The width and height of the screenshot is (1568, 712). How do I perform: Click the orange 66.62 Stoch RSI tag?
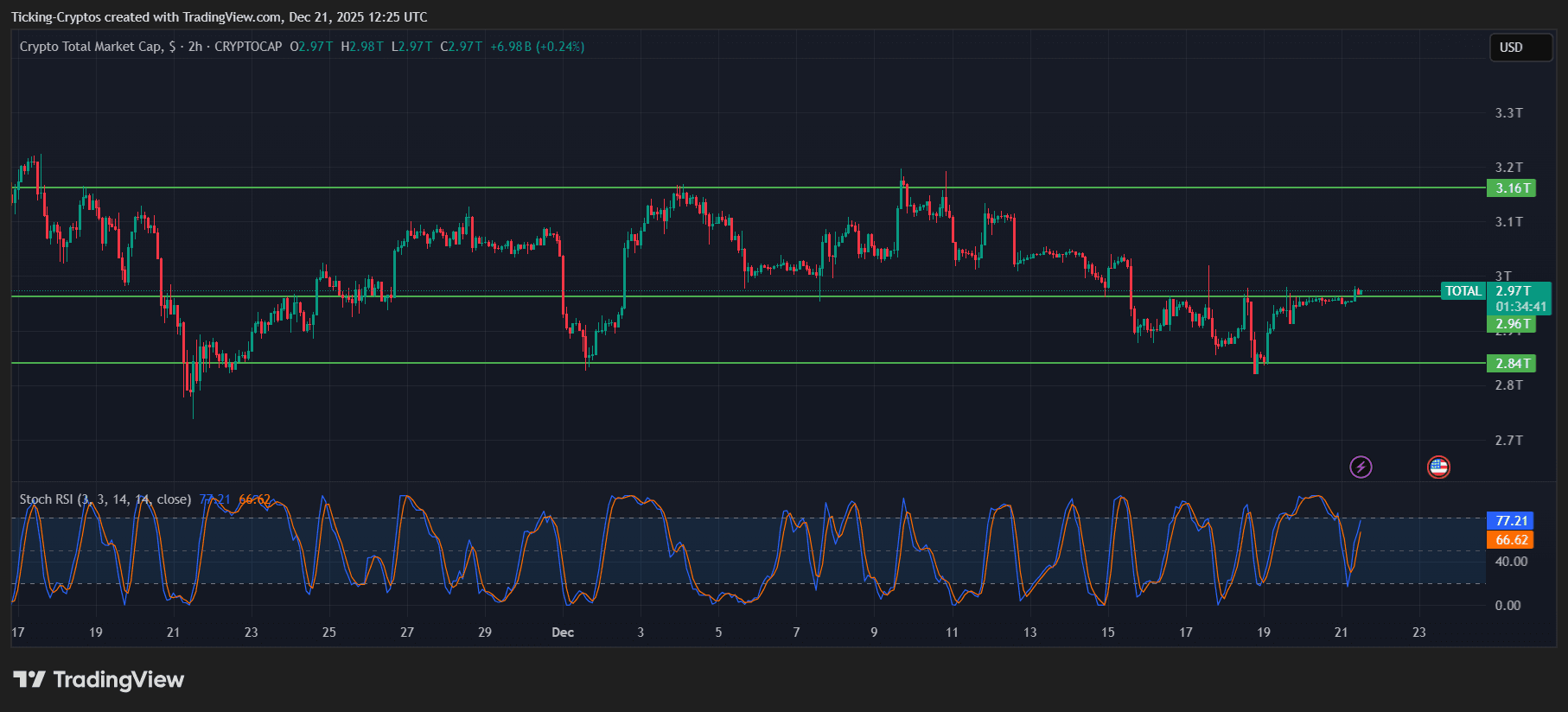pyautogui.click(x=1511, y=540)
